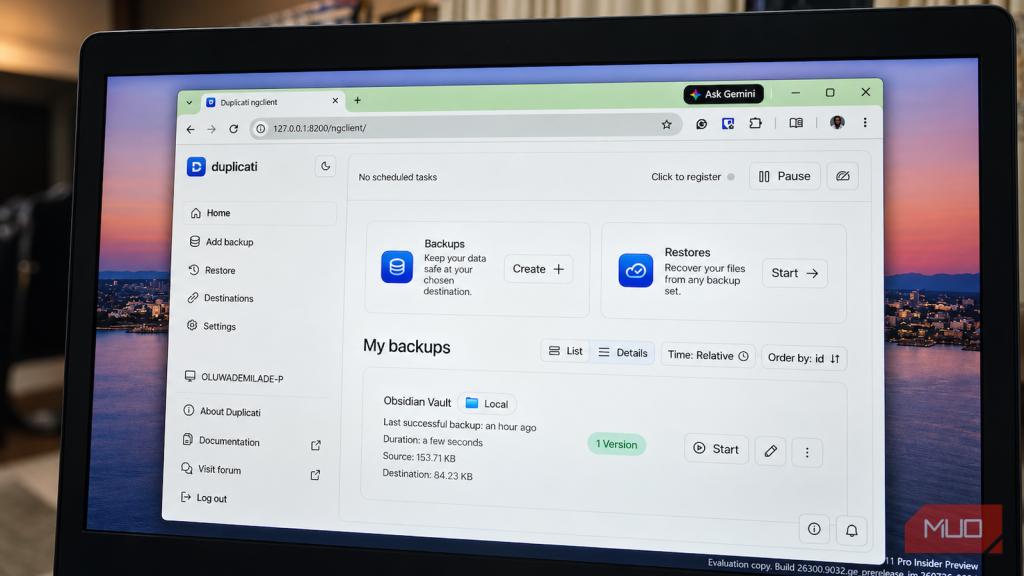Expand the tab search chevron
Viewport: 1024px width, 576px height.
[189, 103]
